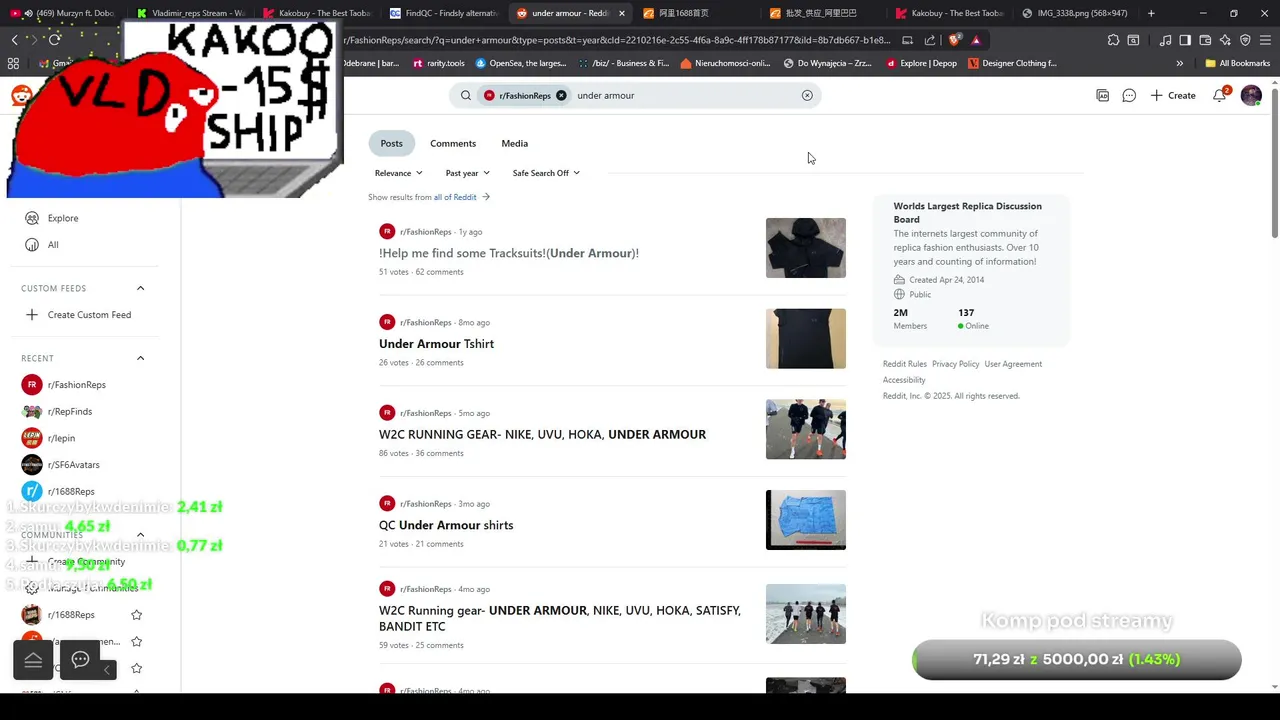Toggle the browser sidebar panel icon
The width and height of the screenshot is (1280, 720).
[x=1185, y=40]
